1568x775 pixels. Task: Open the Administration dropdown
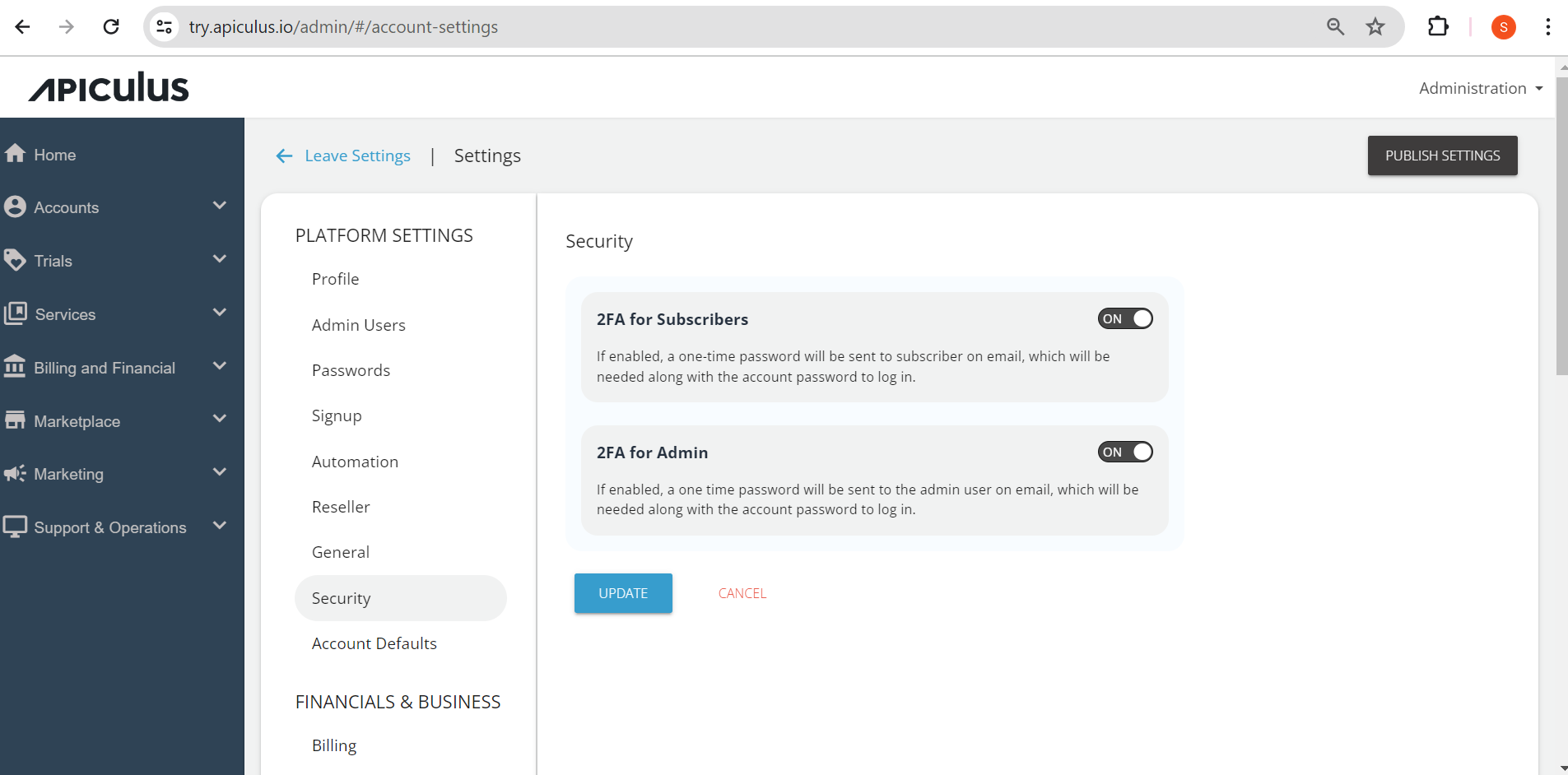(1480, 88)
